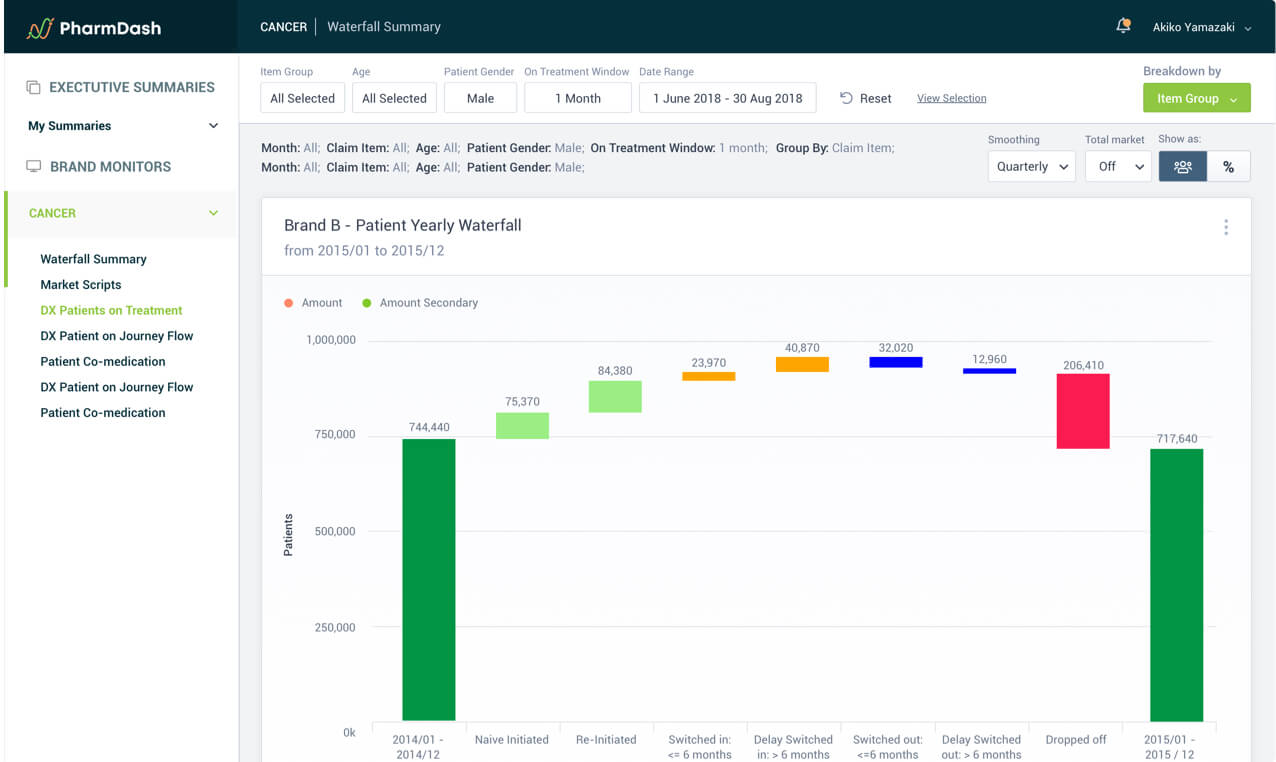Open the Item Group filter dropdown
The width and height of the screenshot is (1276, 762).
[303, 98]
